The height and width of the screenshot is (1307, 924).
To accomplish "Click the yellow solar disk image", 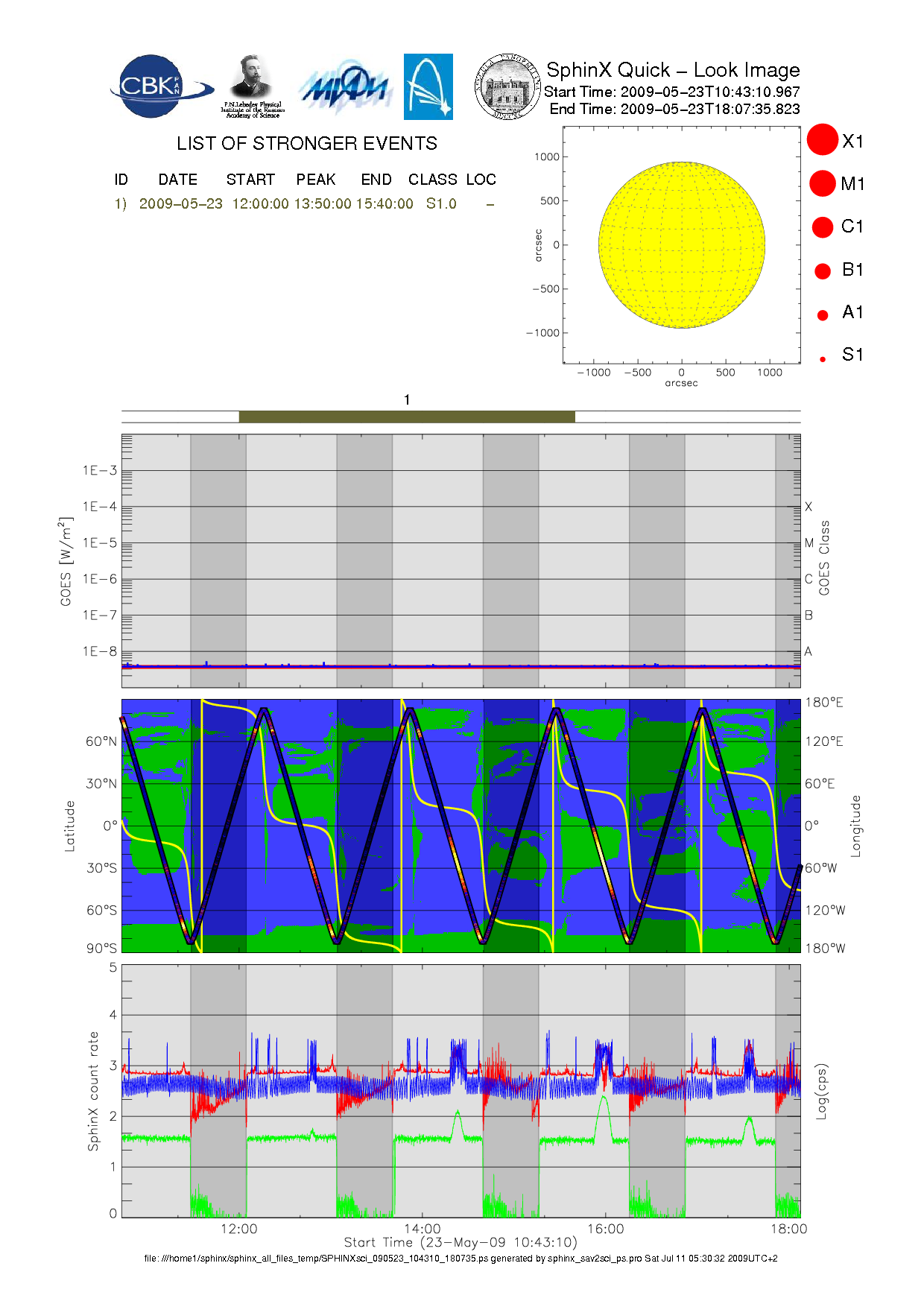I will (681, 244).
